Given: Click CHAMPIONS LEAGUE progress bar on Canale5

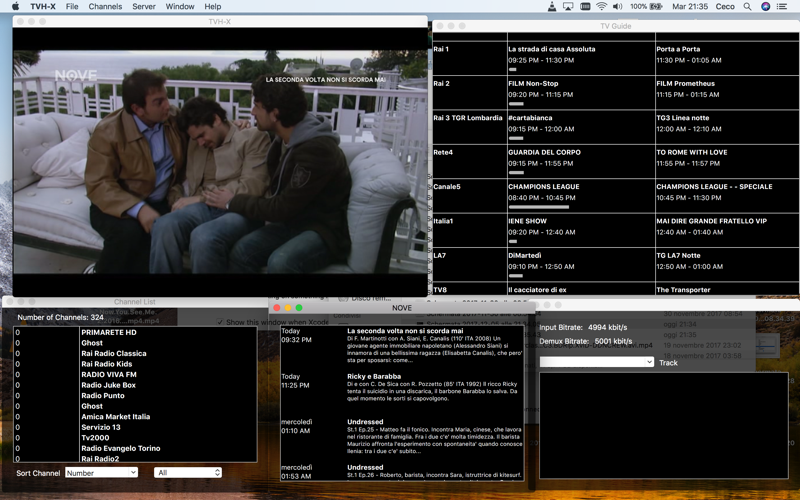Looking at the screenshot, I should tap(538, 207).
